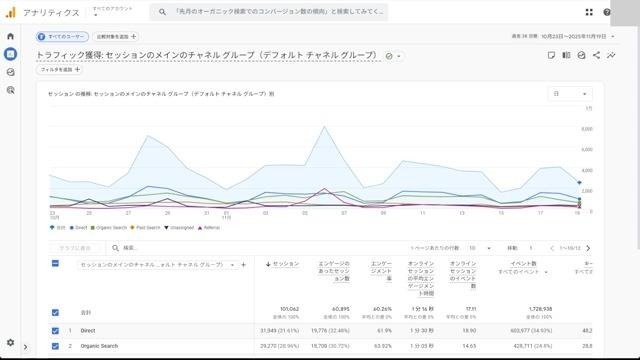Screen dimensions: 640x360
Task: Expand the dropdown arrow beside report title
Action: pyautogui.click(x=399, y=56)
